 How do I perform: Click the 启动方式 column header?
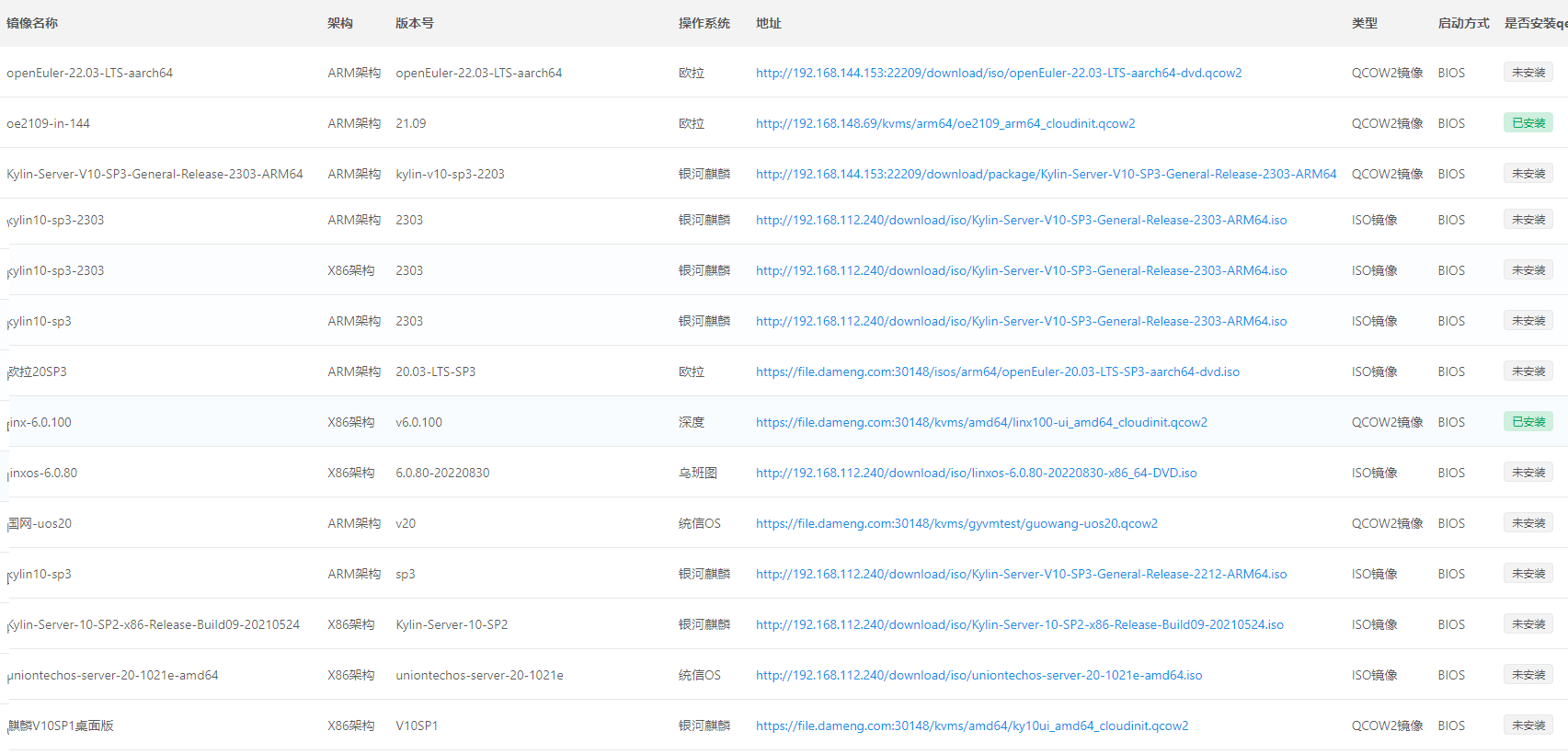[x=1464, y=23]
